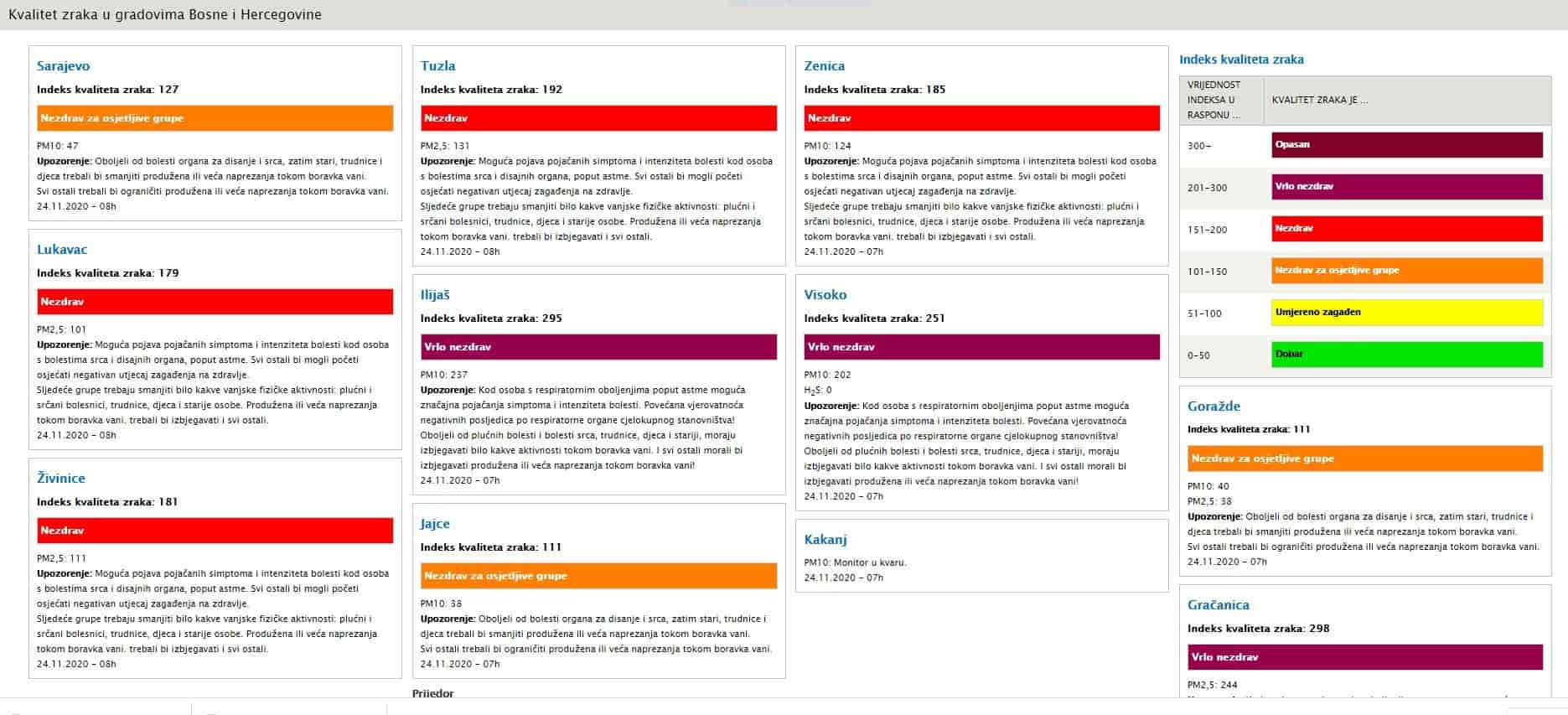
Task: Click the Jajce city heading
Action: [x=435, y=524]
